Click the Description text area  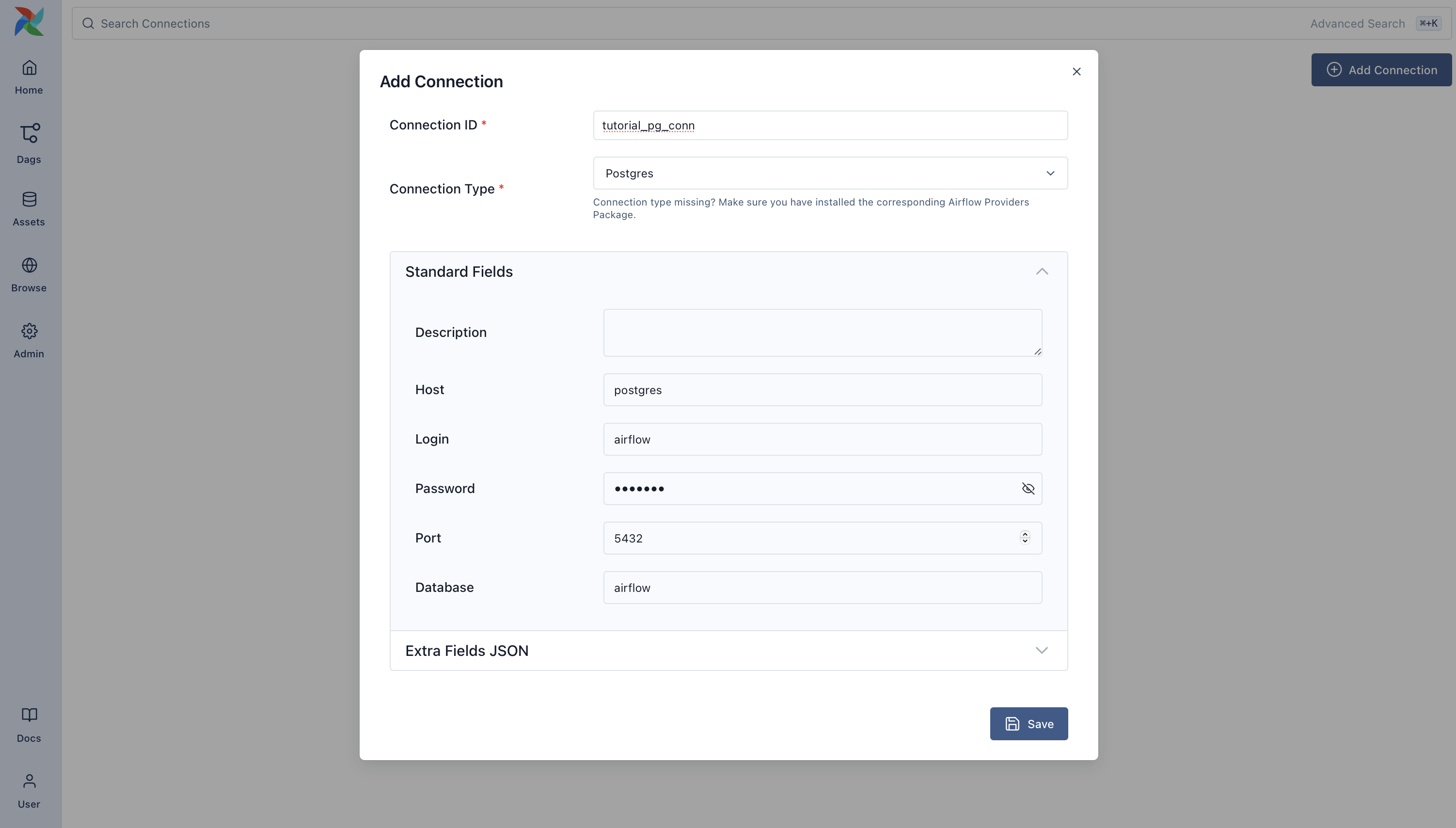pyautogui.click(x=822, y=333)
